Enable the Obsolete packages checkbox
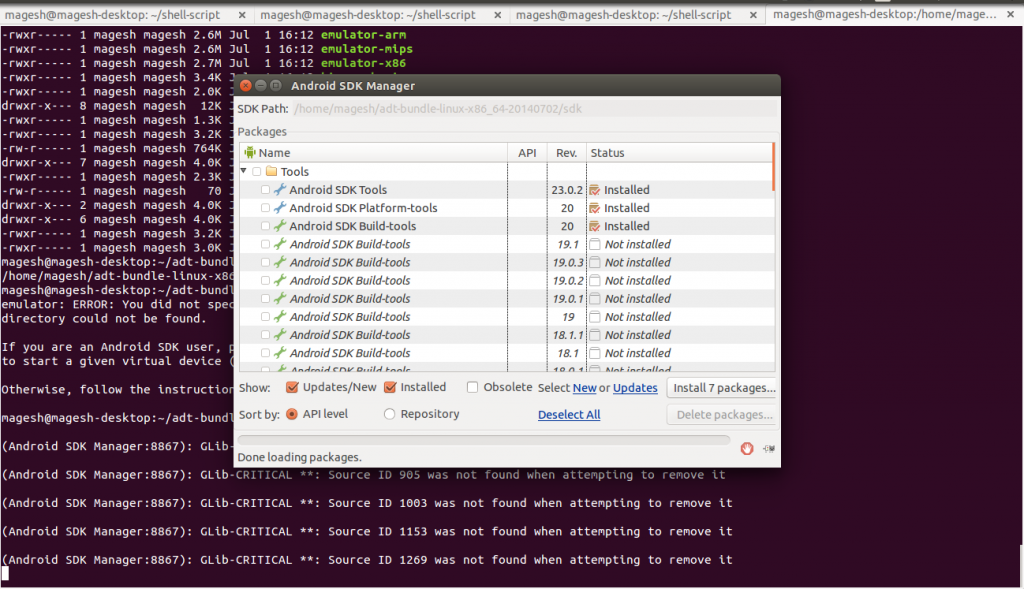 [471, 387]
